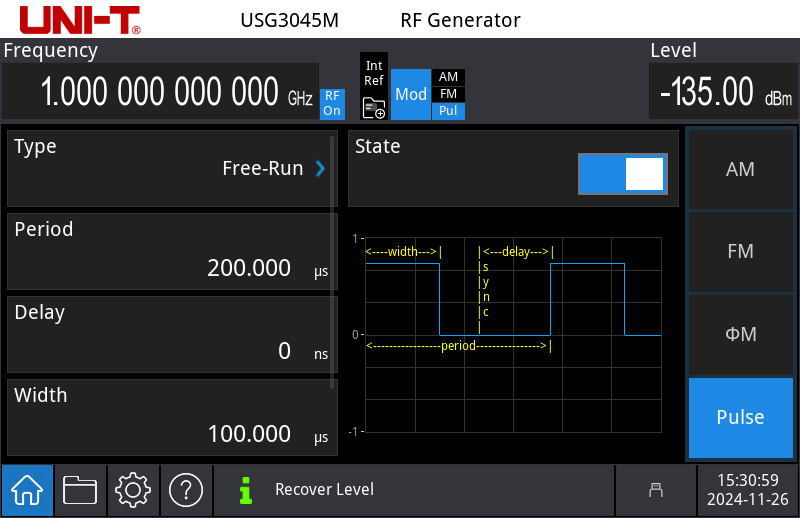This screenshot has height=518, width=800.
Task: Open the GHz frequency unit selector
Action: pyautogui.click(x=300, y=99)
